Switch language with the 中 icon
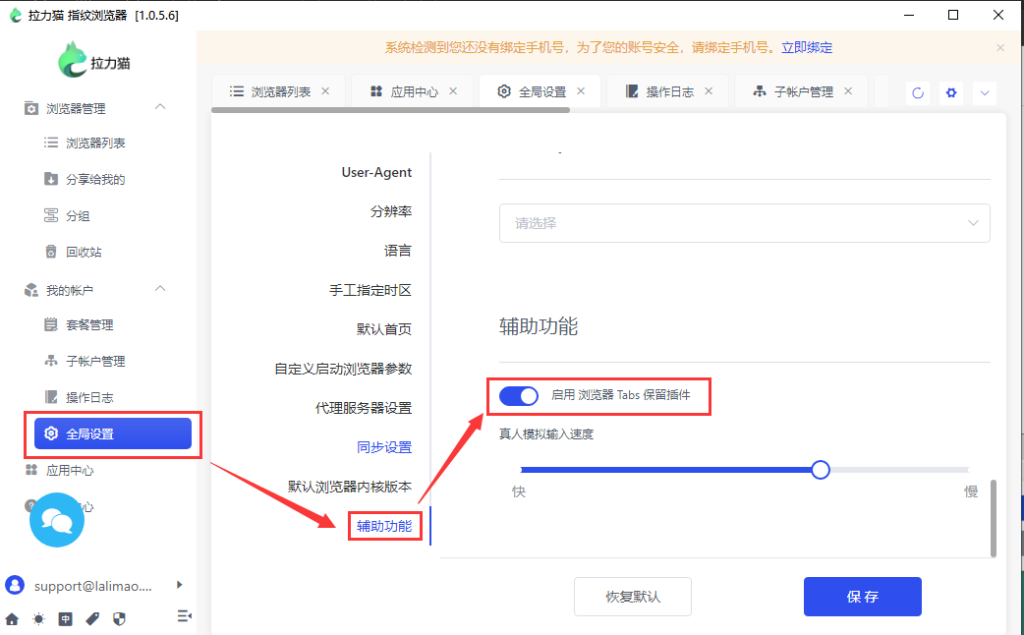Screen dimensions: 1024x635 click(x=65, y=619)
